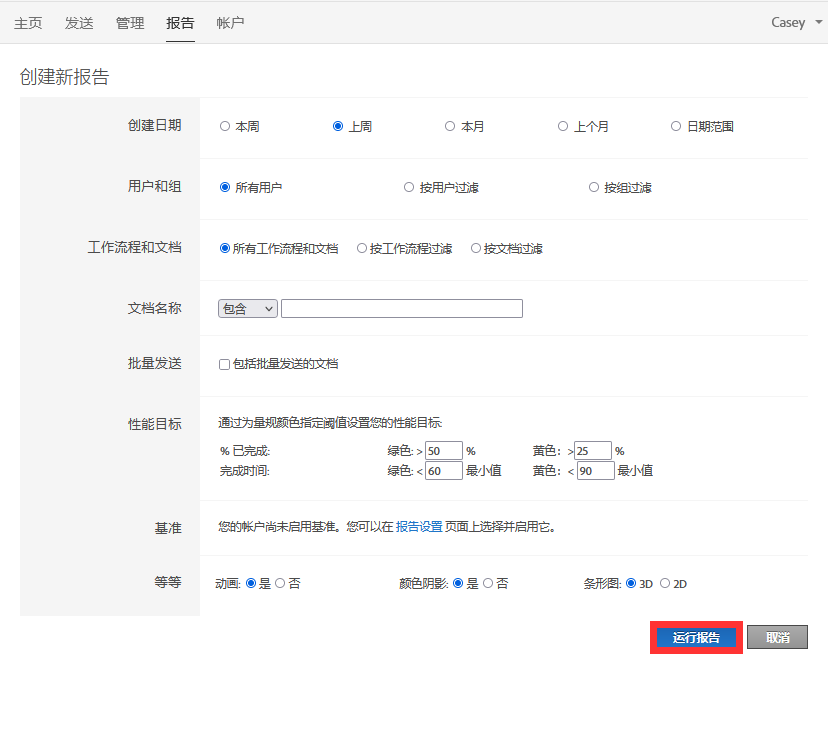Viewport: 830px width, 754px height.
Task: Click the 绿色 completion percentage field showing 50
Action: pos(444,450)
